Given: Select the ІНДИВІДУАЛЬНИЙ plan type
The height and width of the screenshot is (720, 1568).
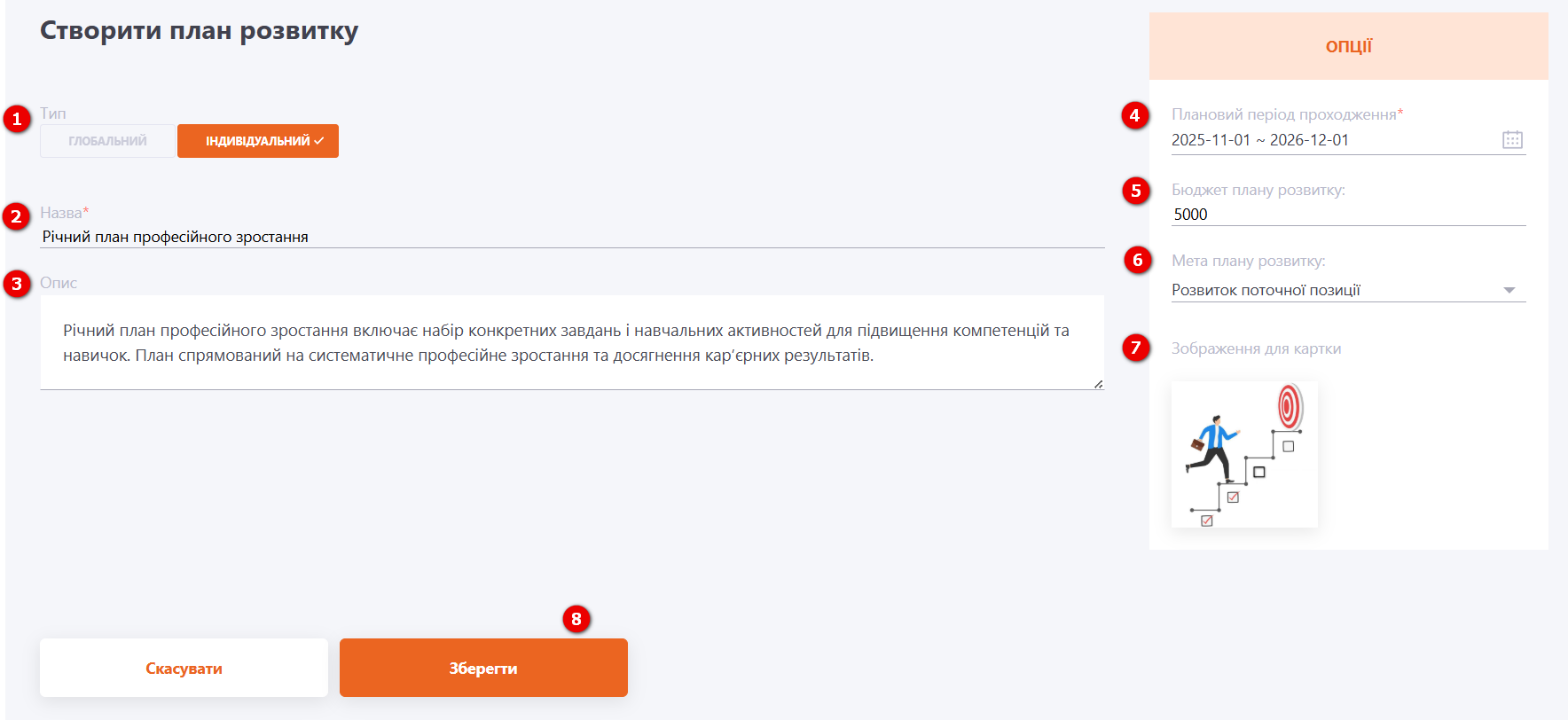Looking at the screenshot, I should pos(258,141).
